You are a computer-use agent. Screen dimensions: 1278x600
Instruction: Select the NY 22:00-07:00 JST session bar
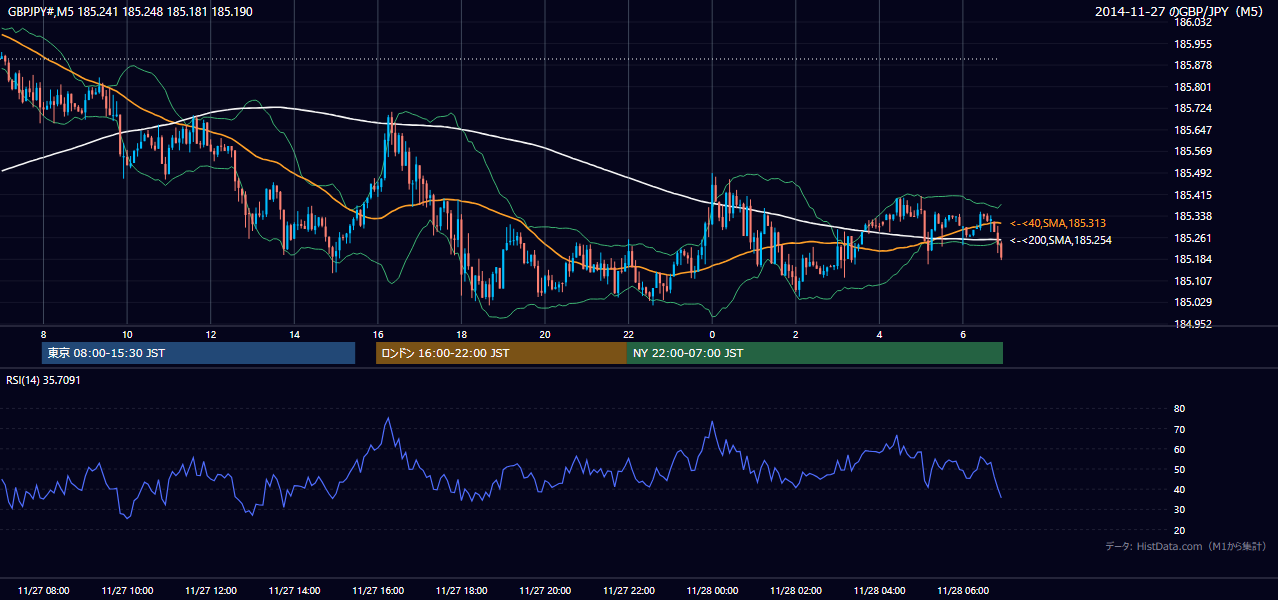[815, 353]
